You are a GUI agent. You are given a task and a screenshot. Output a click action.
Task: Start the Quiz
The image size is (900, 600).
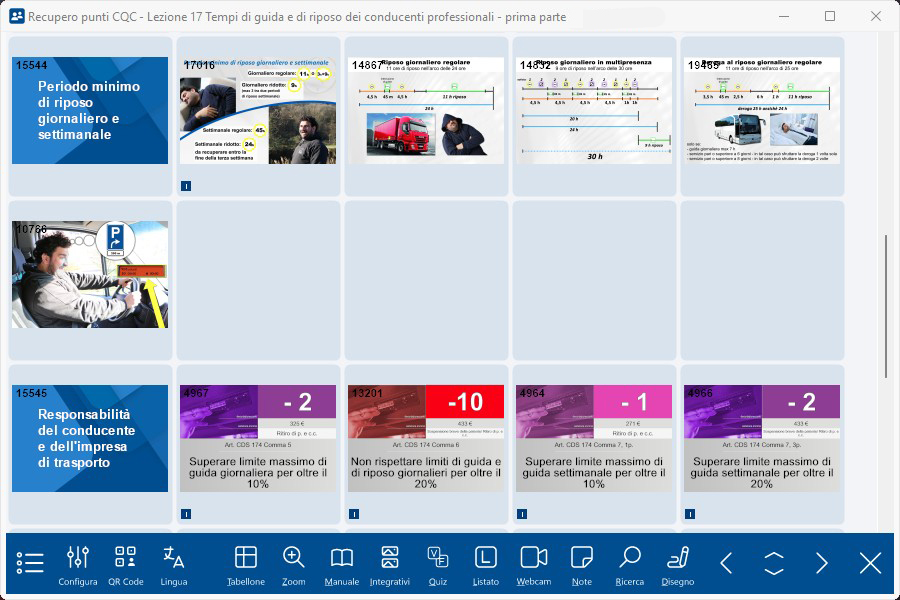(438, 566)
